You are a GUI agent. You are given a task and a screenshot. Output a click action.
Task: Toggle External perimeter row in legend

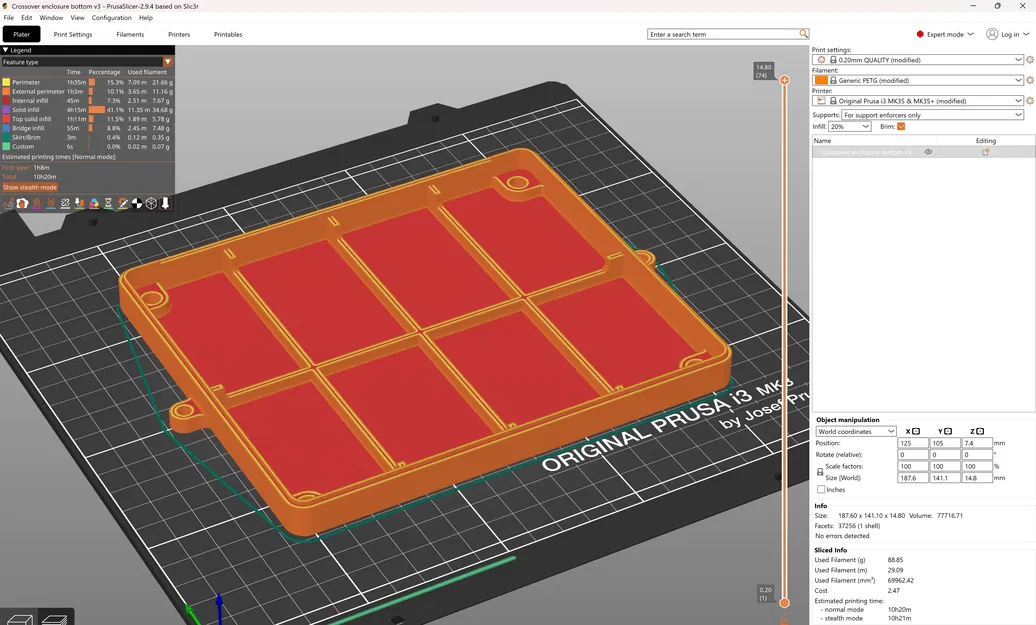(x=87, y=92)
